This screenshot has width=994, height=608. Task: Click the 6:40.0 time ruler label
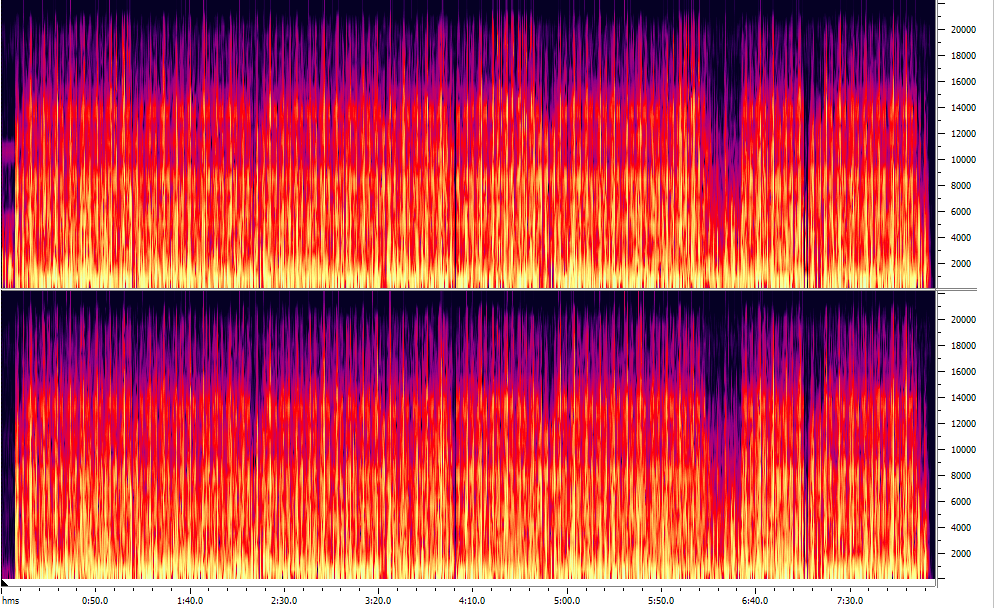[x=756, y=600]
